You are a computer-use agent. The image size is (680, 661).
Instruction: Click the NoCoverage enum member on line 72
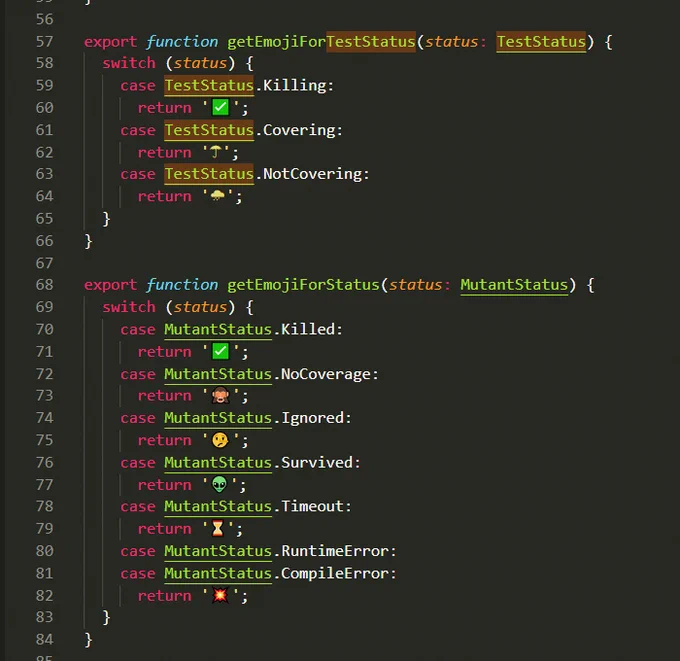tap(326, 374)
